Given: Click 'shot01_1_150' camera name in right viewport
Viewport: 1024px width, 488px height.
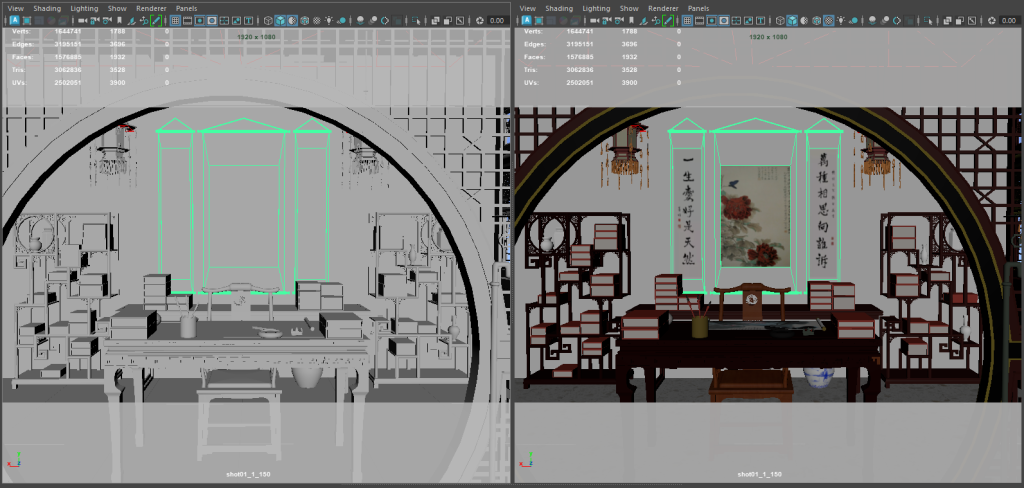Looking at the screenshot, I should point(760,474).
